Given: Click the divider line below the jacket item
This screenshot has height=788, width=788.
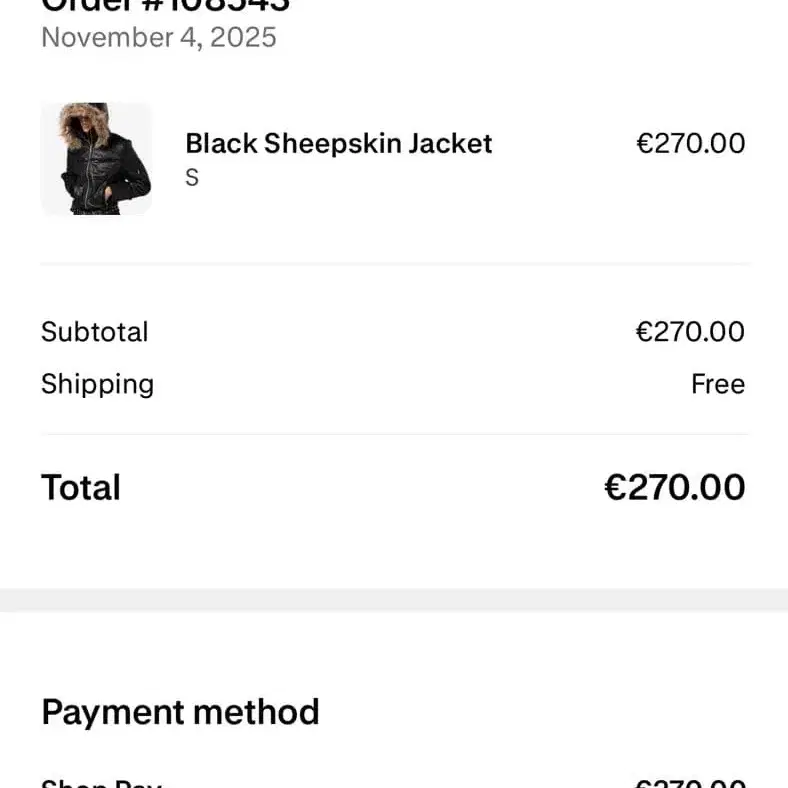Looking at the screenshot, I should pos(394,264).
